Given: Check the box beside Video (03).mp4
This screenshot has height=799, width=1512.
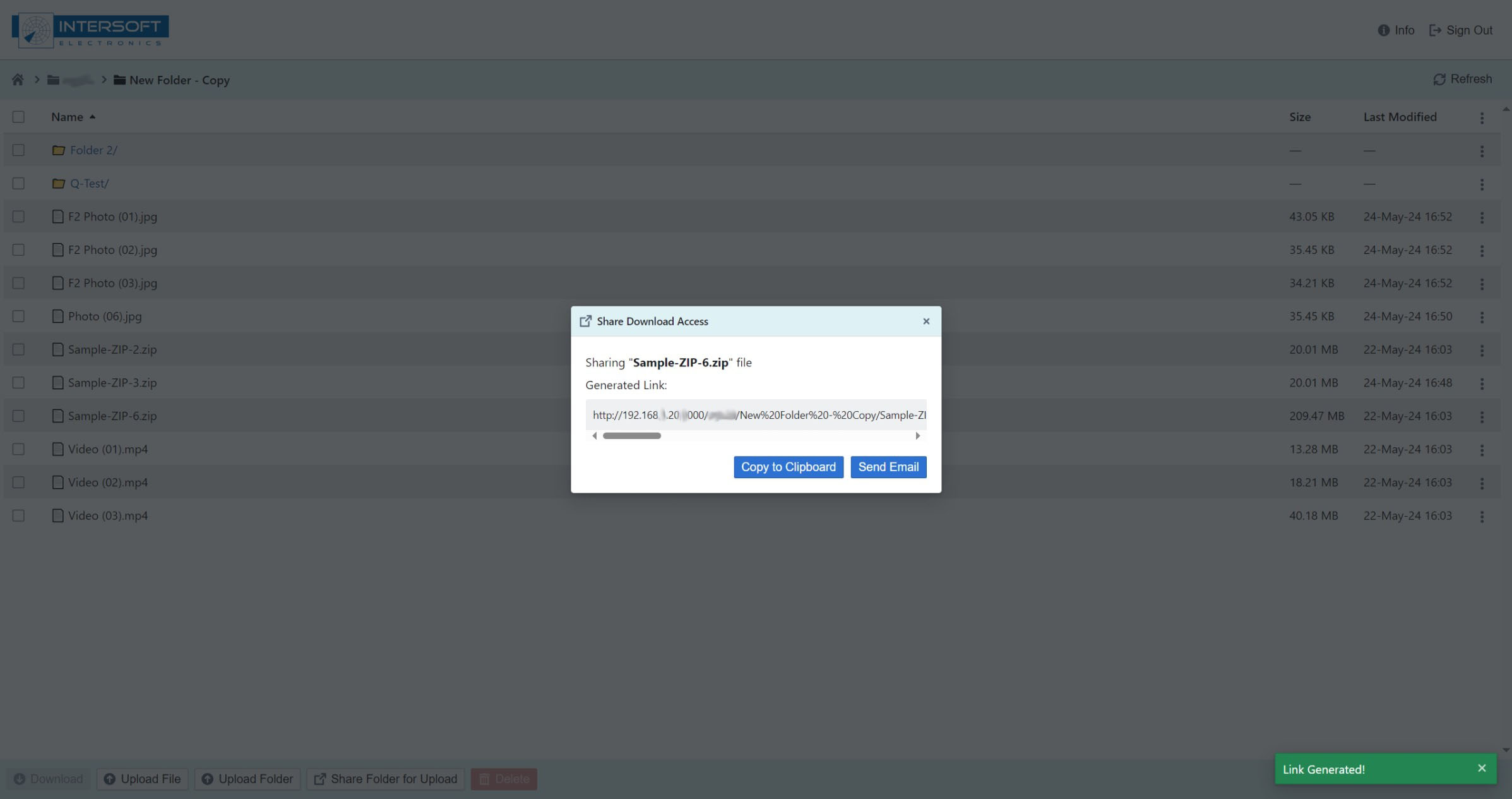Looking at the screenshot, I should coord(18,515).
